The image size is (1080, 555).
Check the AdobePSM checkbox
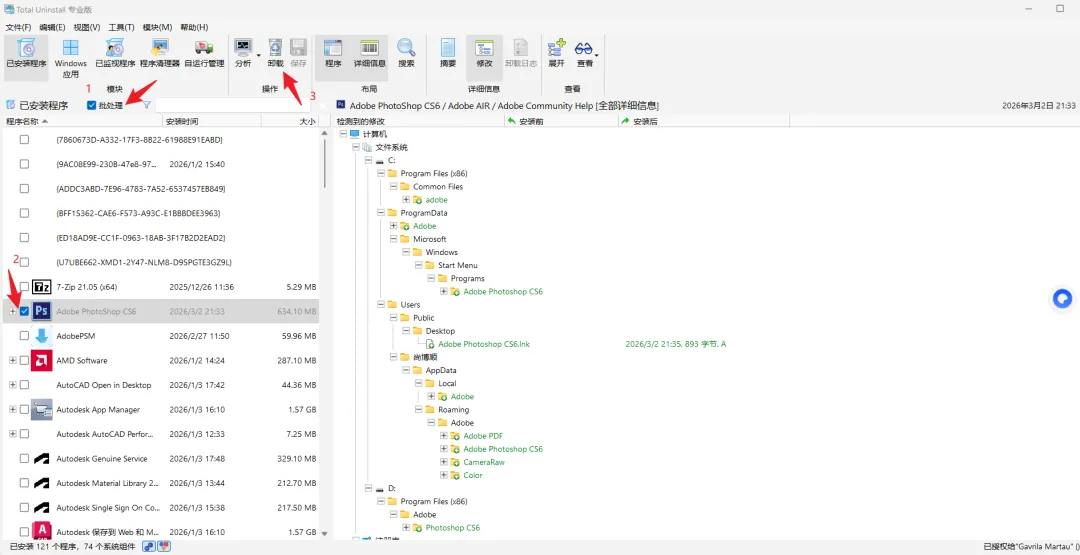(24, 336)
